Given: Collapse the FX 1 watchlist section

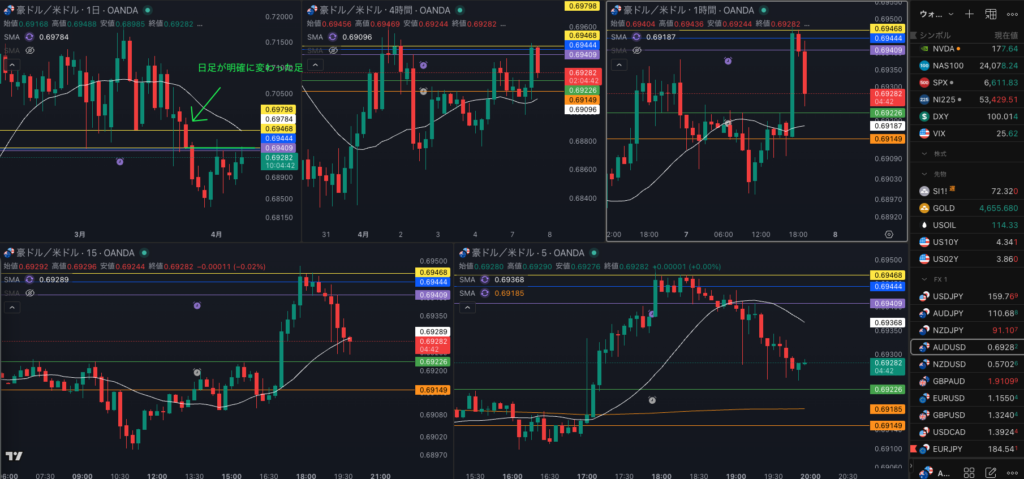Looking at the screenshot, I should (925, 279).
